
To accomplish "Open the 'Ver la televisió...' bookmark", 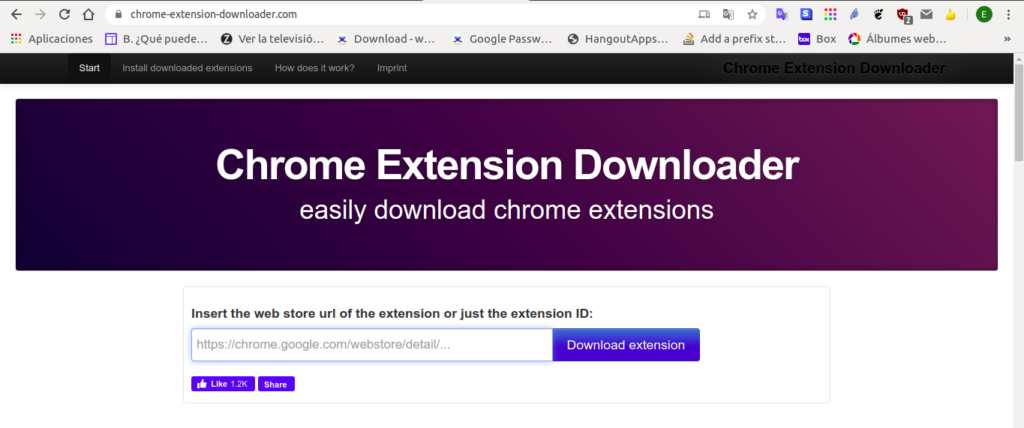I will 272,39.
